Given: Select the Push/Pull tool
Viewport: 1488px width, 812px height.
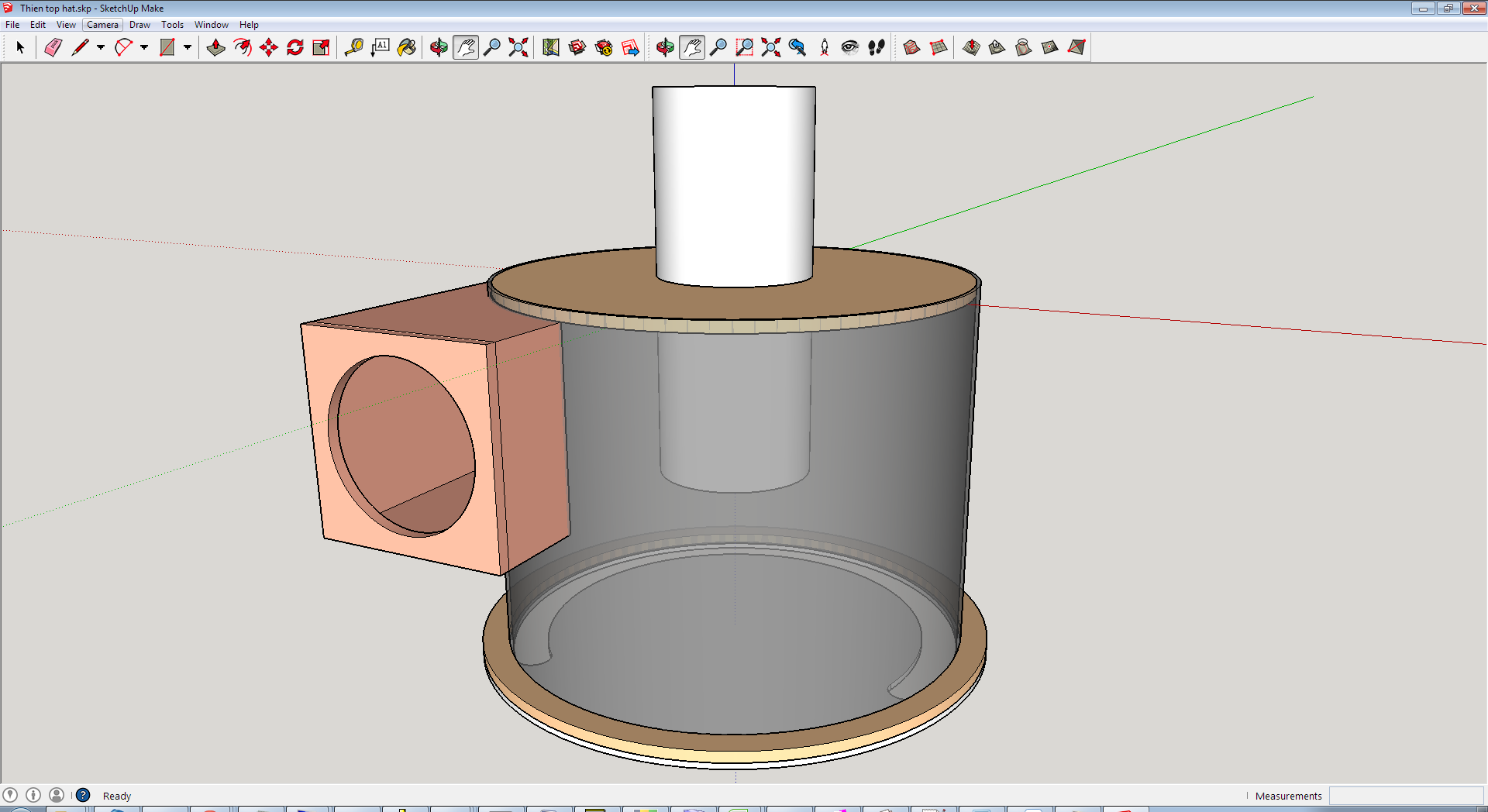Looking at the screenshot, I should click(215, 47).
